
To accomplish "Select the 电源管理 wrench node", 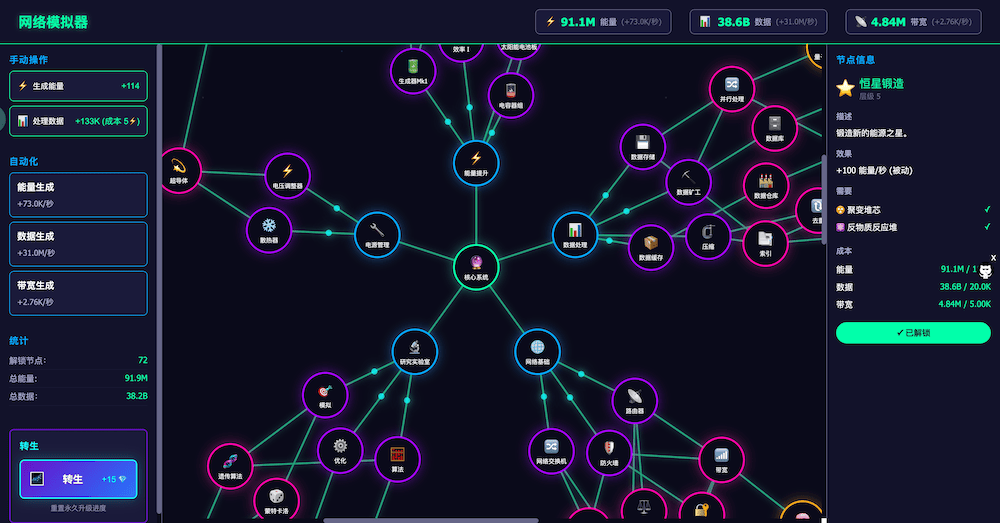I will tap(377, 234).
